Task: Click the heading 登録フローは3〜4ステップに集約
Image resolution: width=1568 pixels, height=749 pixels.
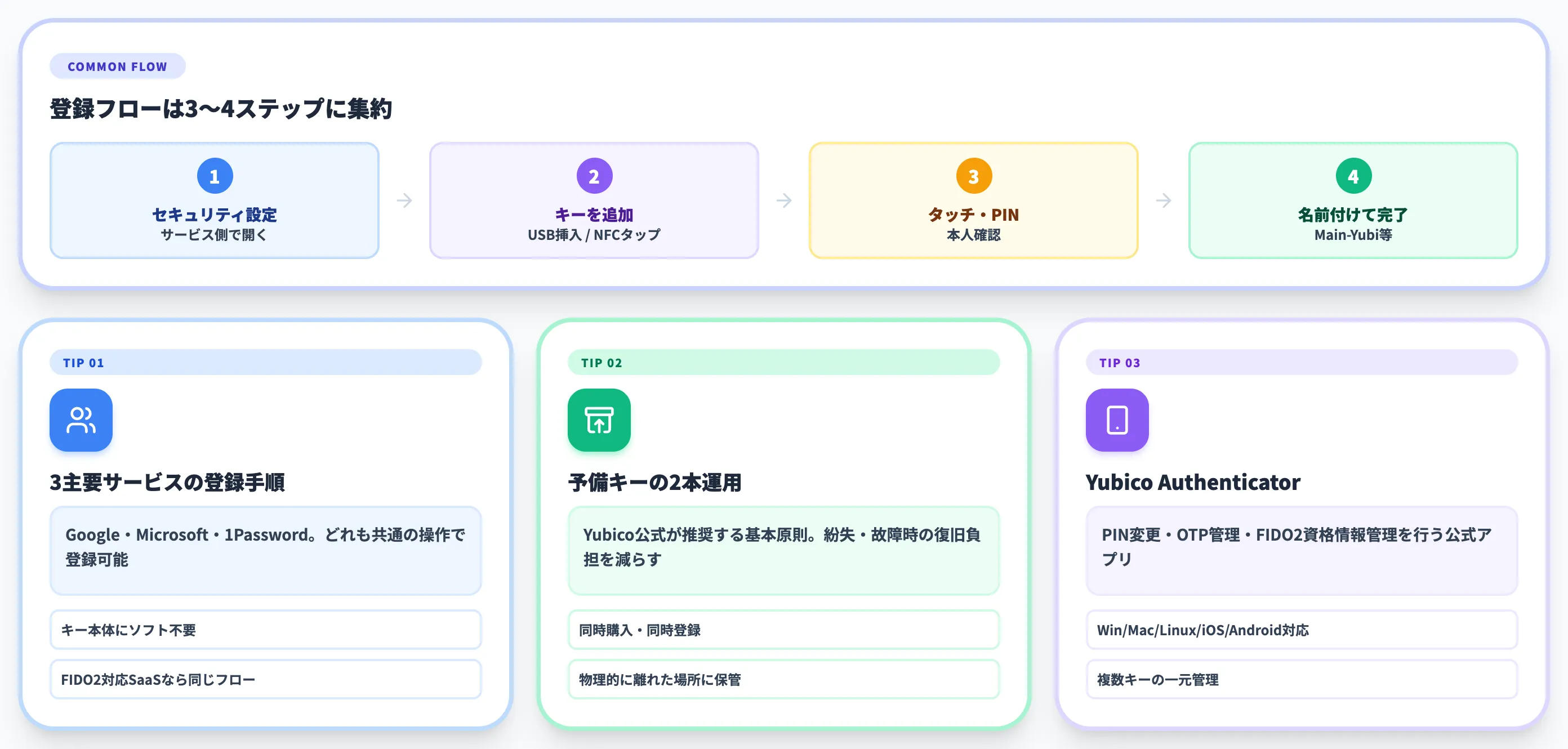Action: 221,109
